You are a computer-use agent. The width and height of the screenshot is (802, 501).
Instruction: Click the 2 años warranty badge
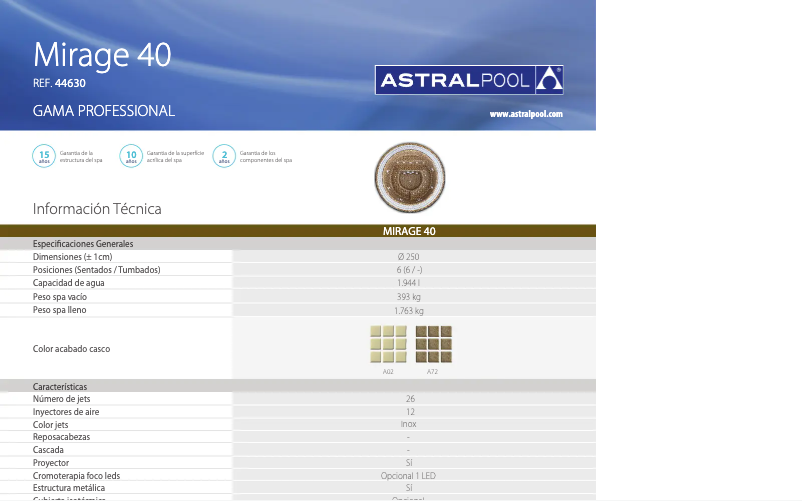pyautogui.click(x=224, y=156)
